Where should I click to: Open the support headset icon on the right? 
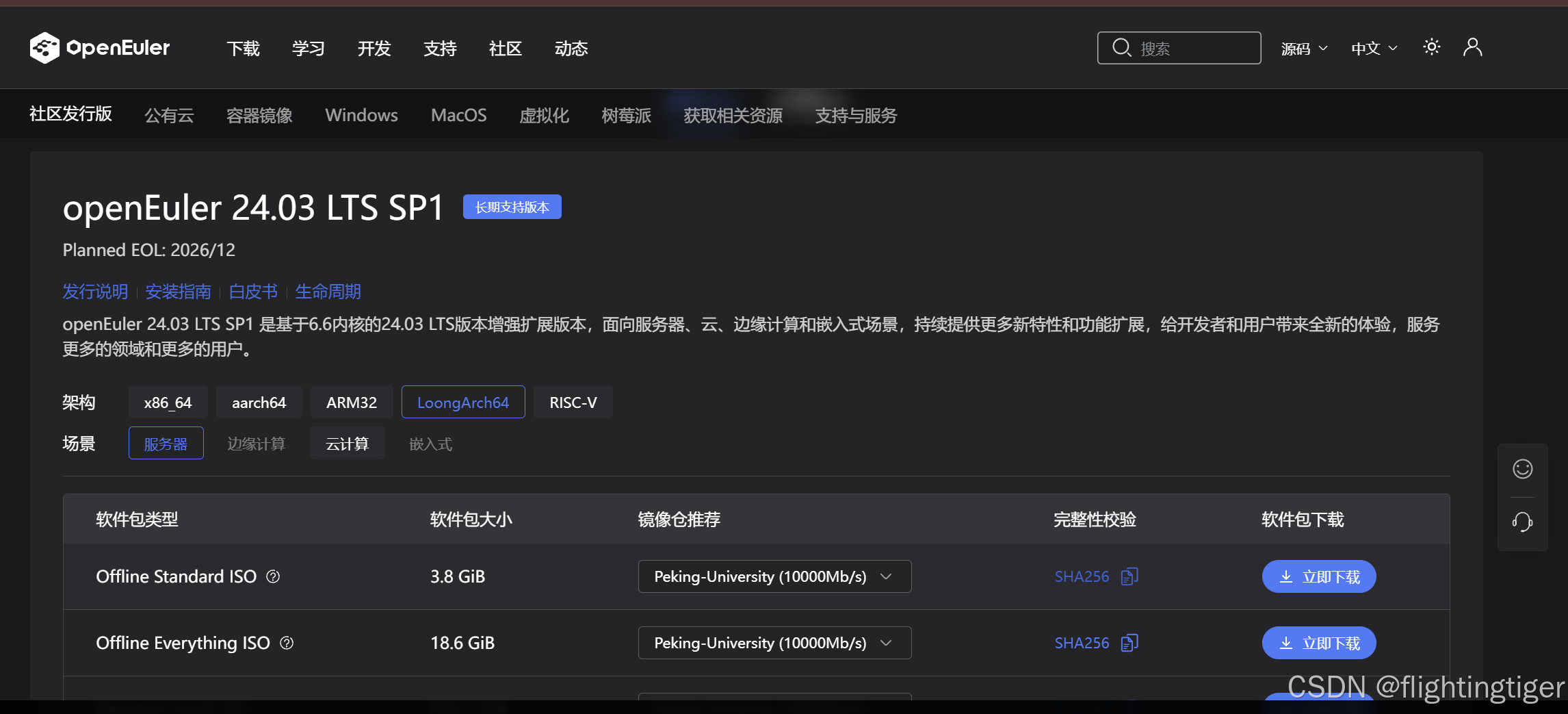[x=1522, y=522]
